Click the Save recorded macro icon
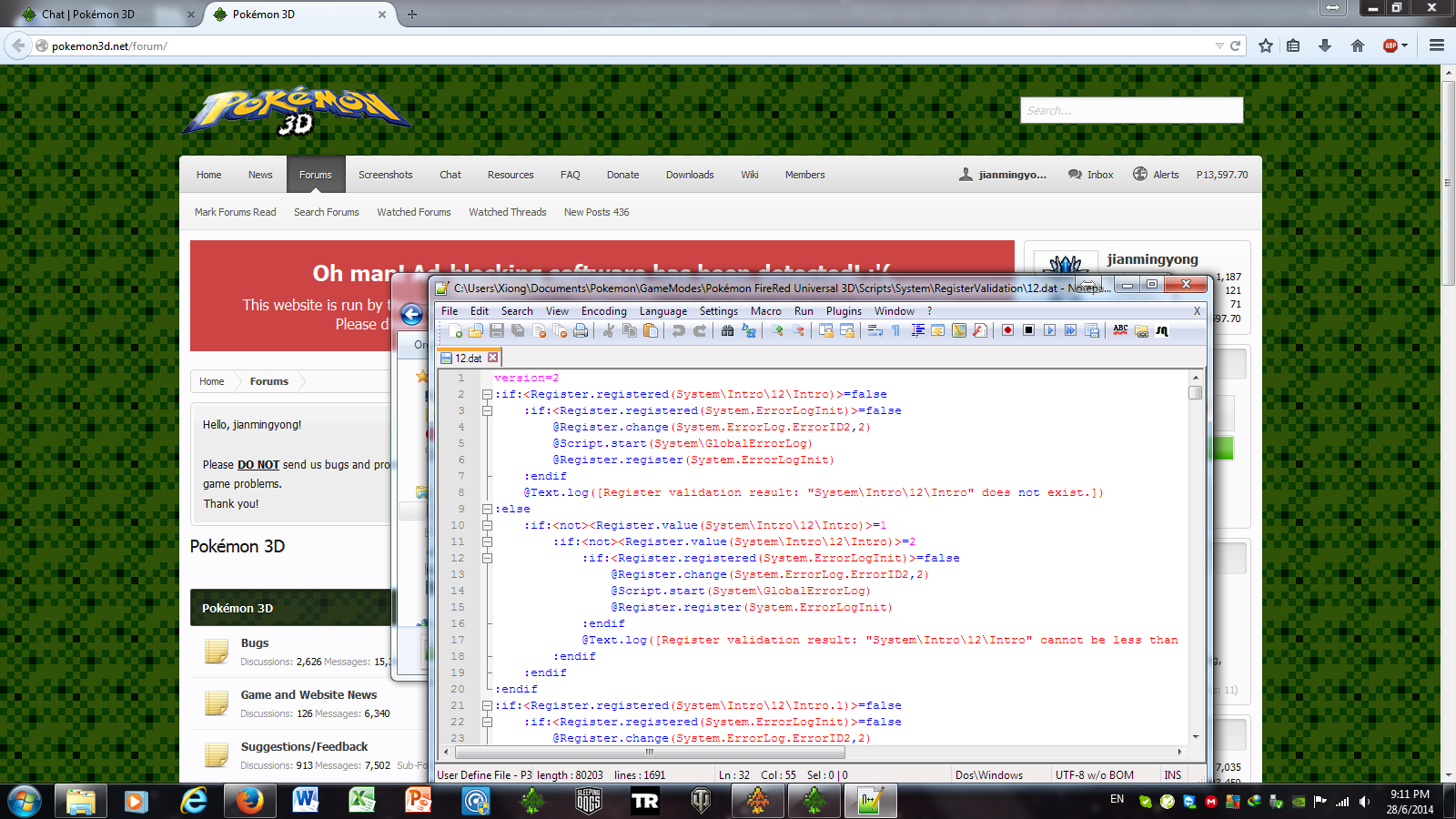This screenshot has width=1456, height=819. [1091, 331]
